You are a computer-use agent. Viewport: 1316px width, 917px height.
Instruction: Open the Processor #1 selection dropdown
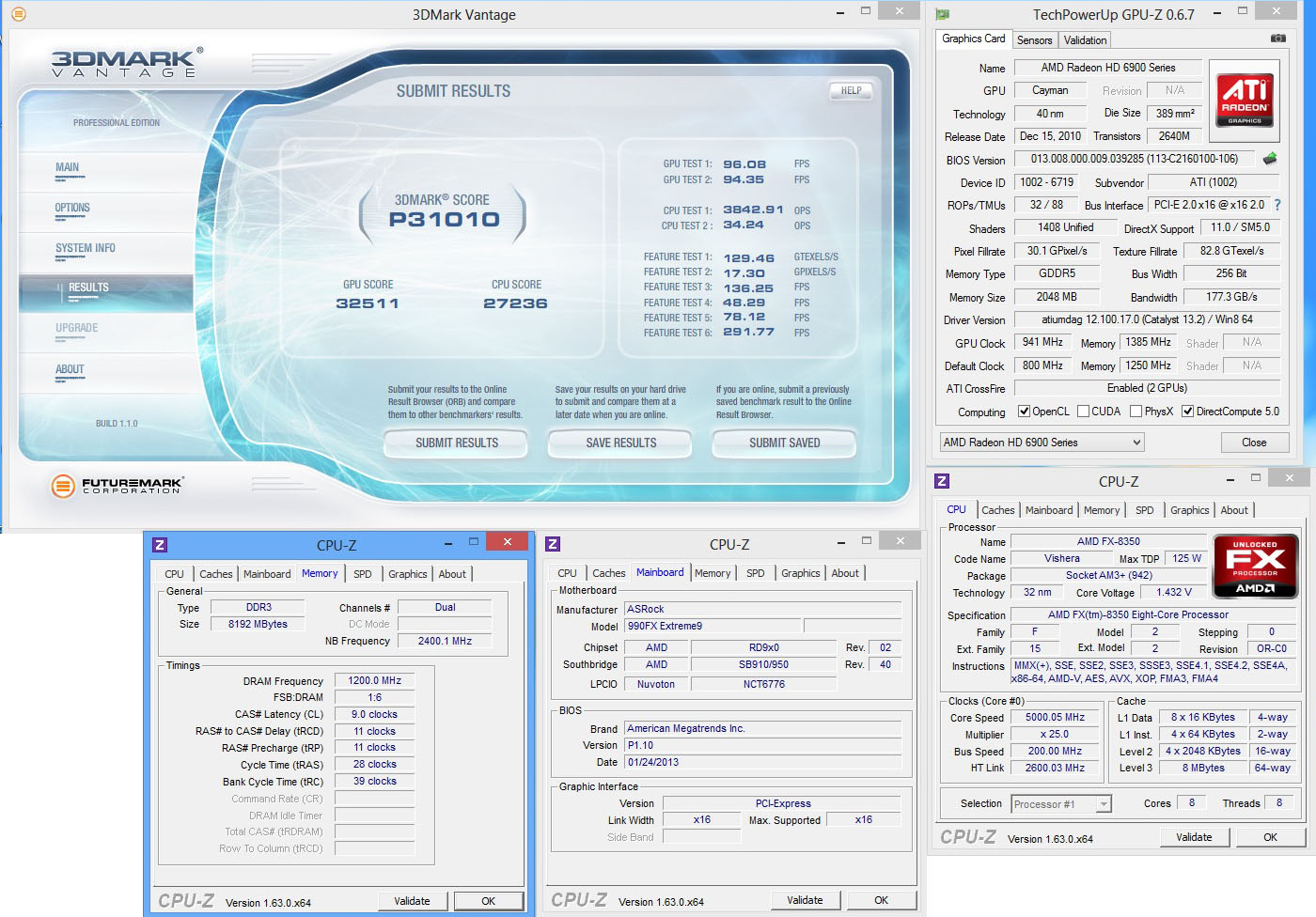pos(1061,804)
